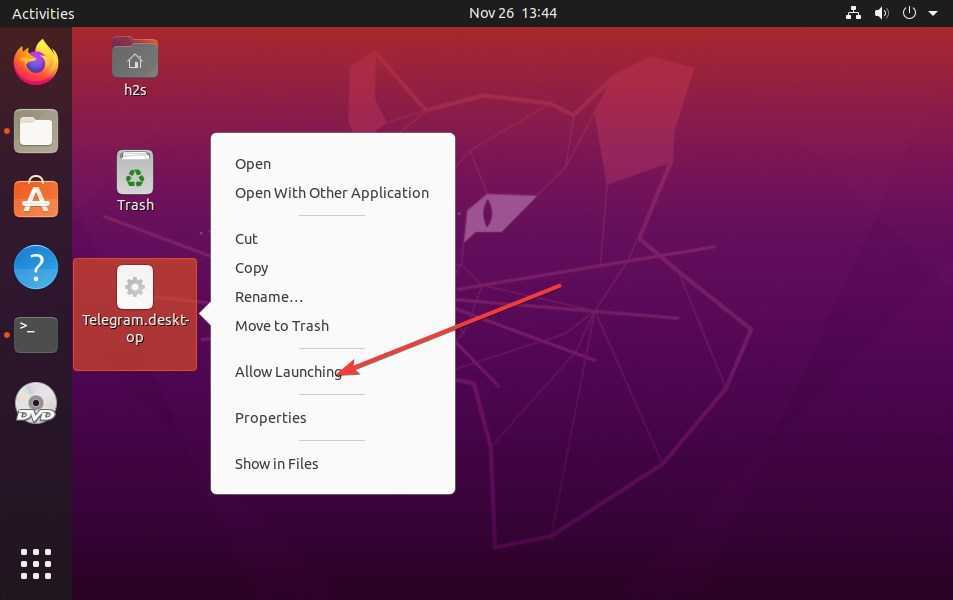This screenshot has width=953, height=600.
Task: Click the power icon in top bar
Action: pos(909,13)
